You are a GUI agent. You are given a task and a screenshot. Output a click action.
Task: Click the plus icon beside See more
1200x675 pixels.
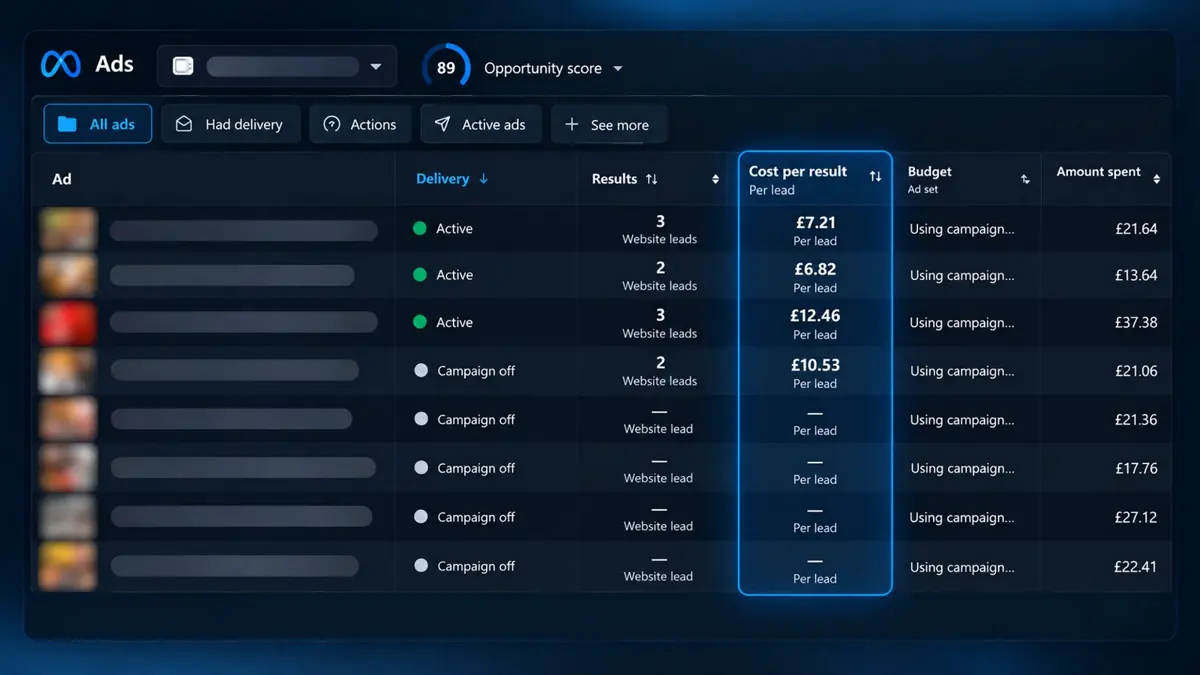[572, 124]
